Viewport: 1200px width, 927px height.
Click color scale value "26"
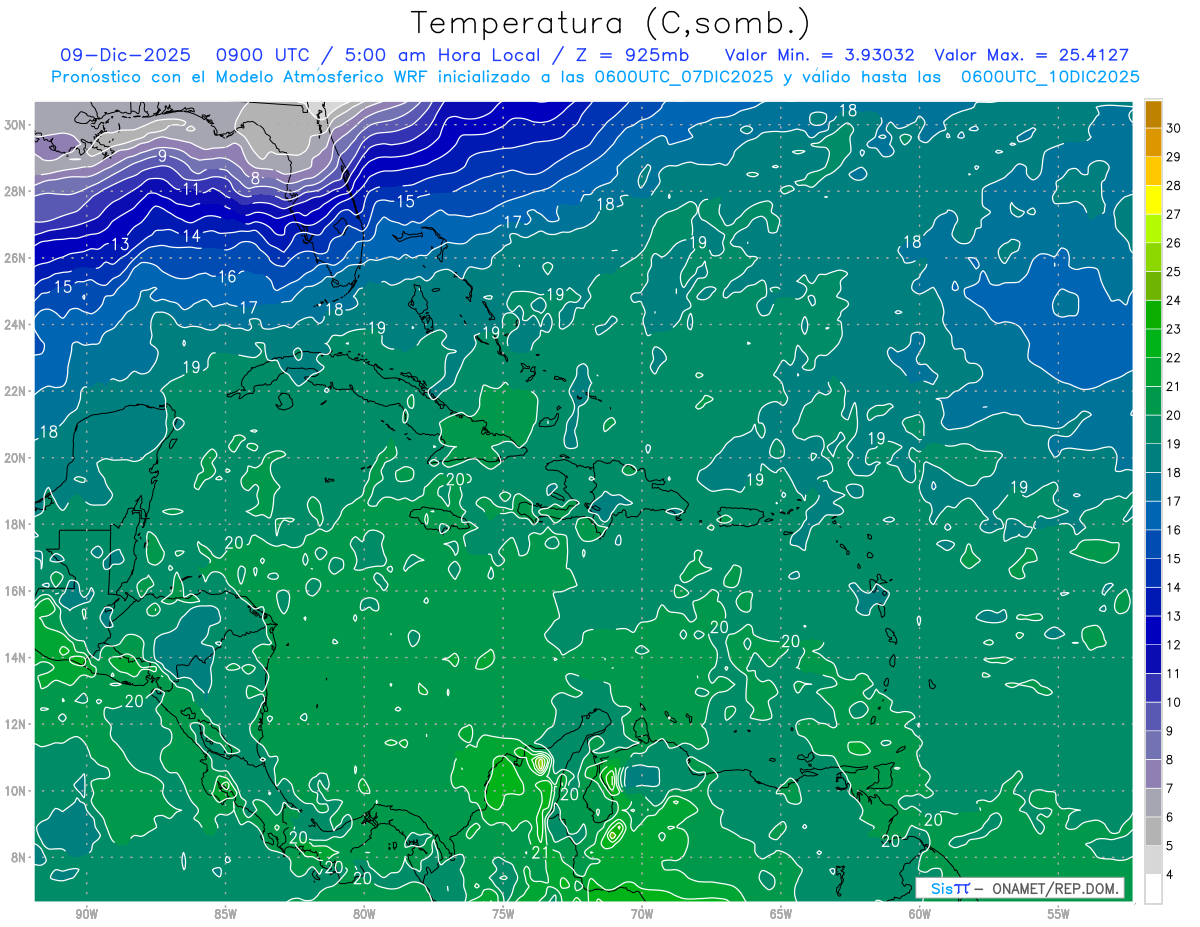[1173, 243]
